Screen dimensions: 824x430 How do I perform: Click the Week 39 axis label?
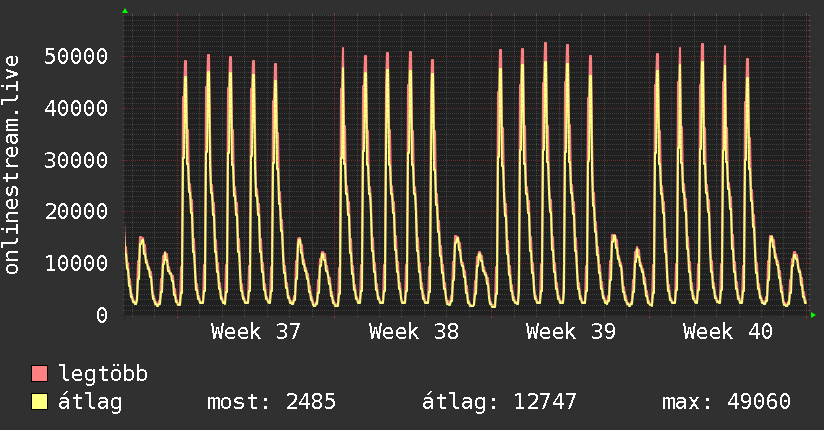pyautogui.click(x=571, y=332)
